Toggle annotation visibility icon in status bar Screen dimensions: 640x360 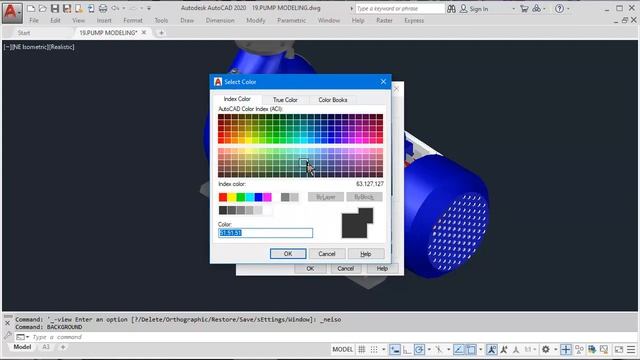pyautogui.click(x=492, y=349)
